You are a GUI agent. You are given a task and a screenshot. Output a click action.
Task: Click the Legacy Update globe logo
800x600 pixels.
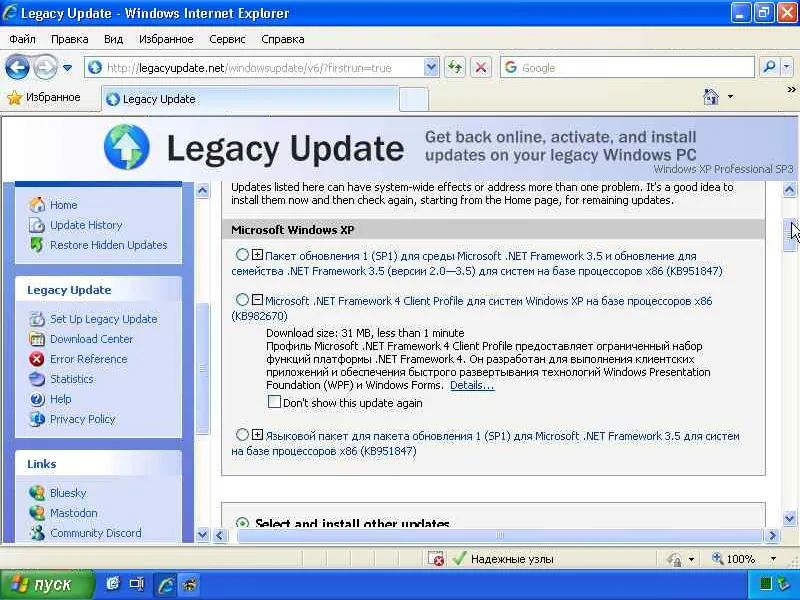point(127,147)
